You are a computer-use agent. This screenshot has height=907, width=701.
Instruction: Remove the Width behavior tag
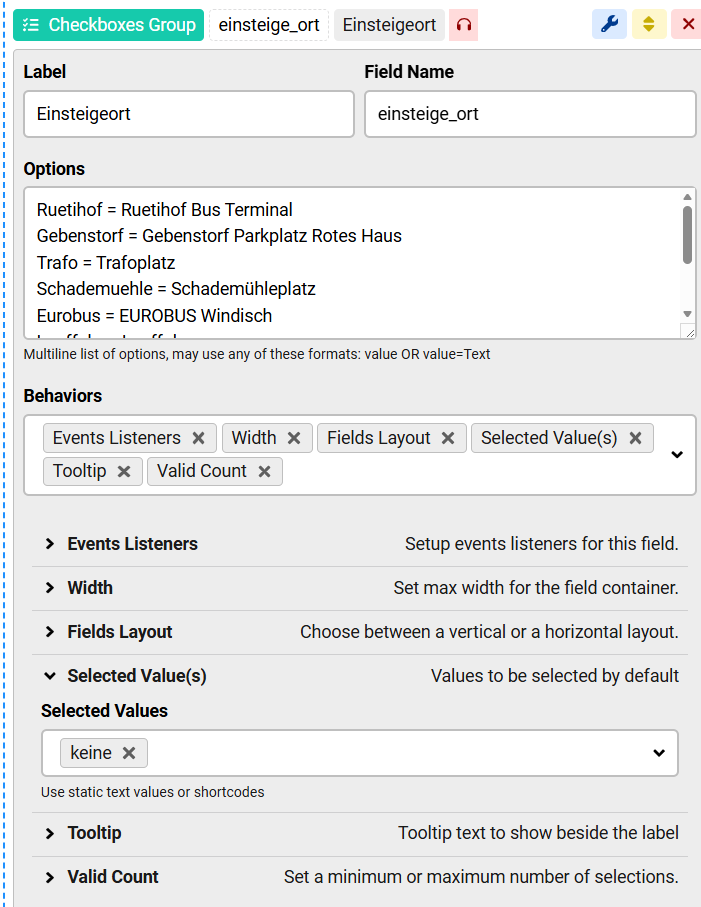point(293,438)
